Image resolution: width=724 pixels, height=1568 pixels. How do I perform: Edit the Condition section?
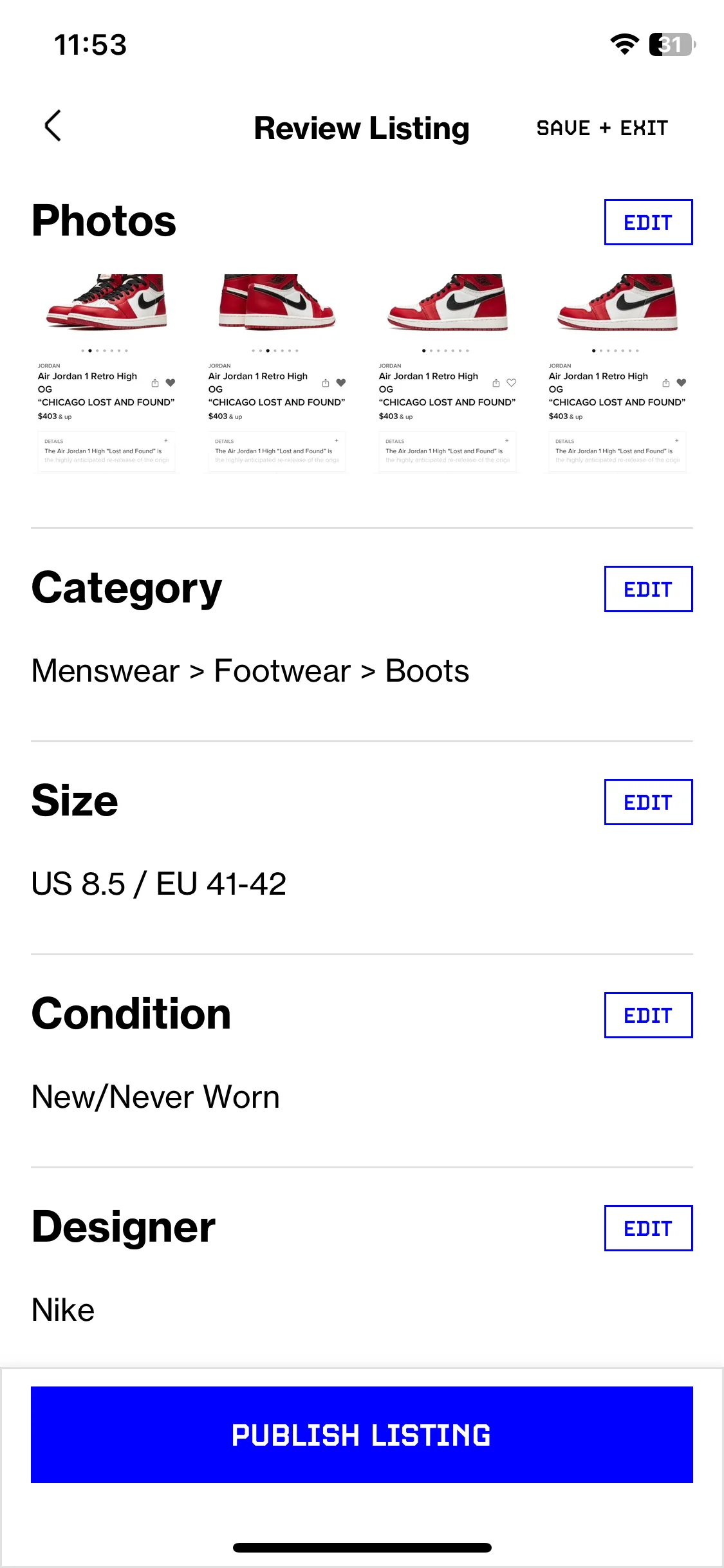point(648,1015)
